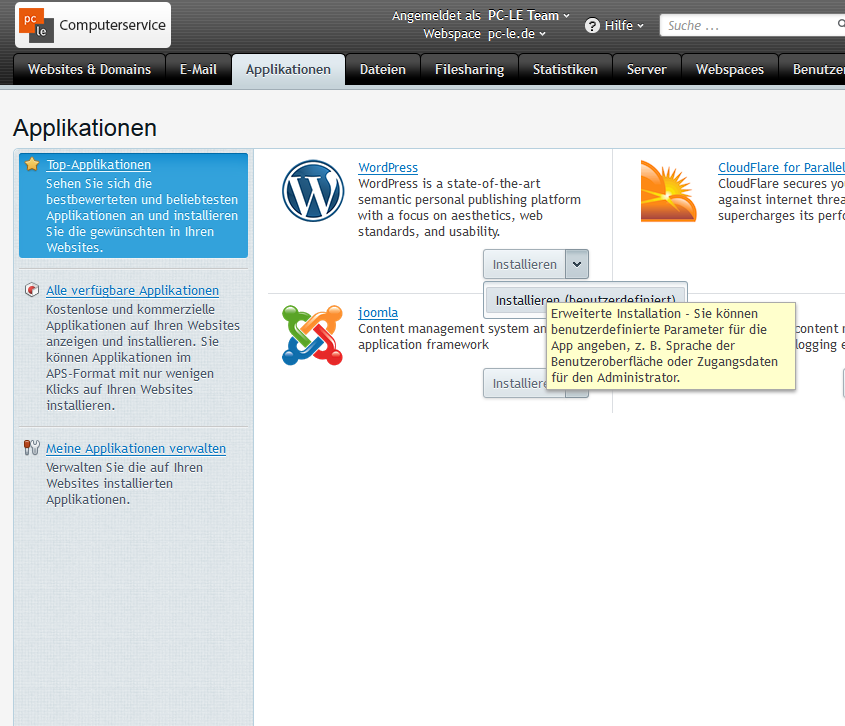Viewport: 845px width, 726px height.
Task: Open the WordPress application link
Action: click(388, 168)
